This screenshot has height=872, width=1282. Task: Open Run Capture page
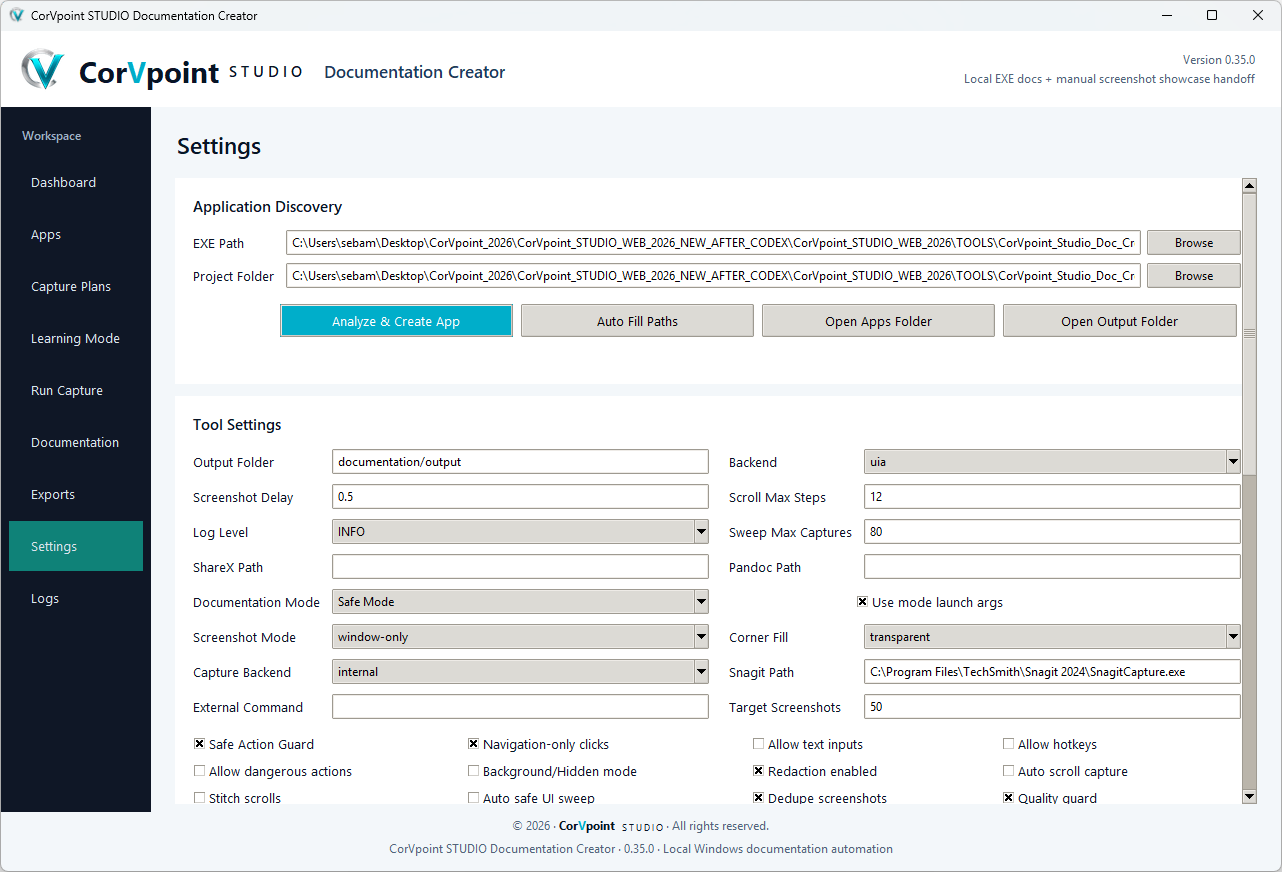(x=76, y=390)
